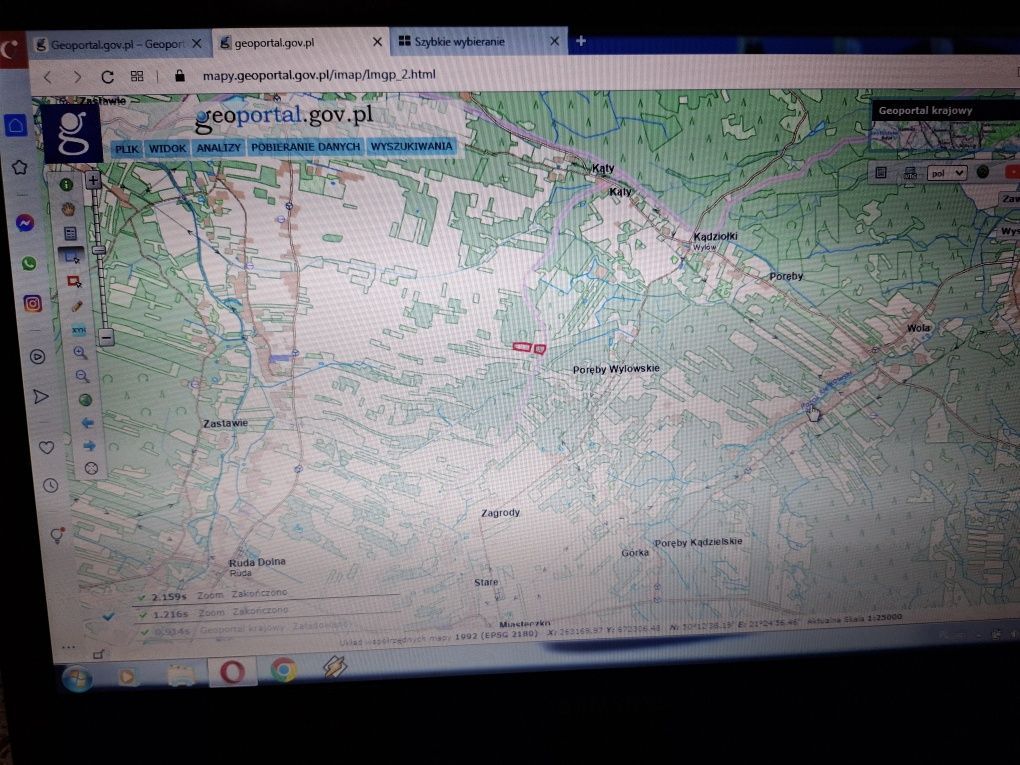Click the print icon near language selector
Image resolution: width=1020 pixels, height=765 pixels.
coord(910,173)
